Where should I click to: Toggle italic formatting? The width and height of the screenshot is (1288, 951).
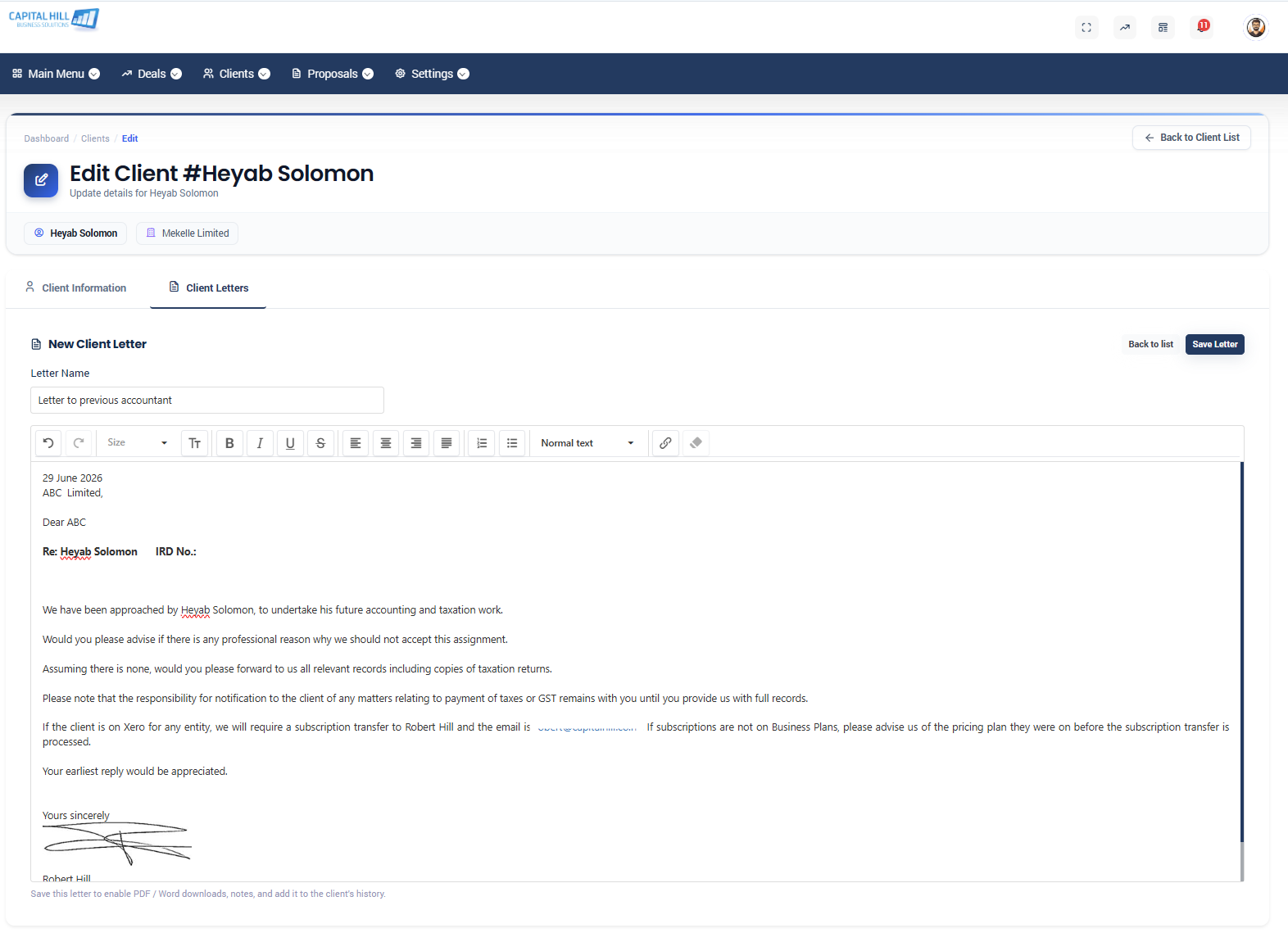tap(260, 443)
